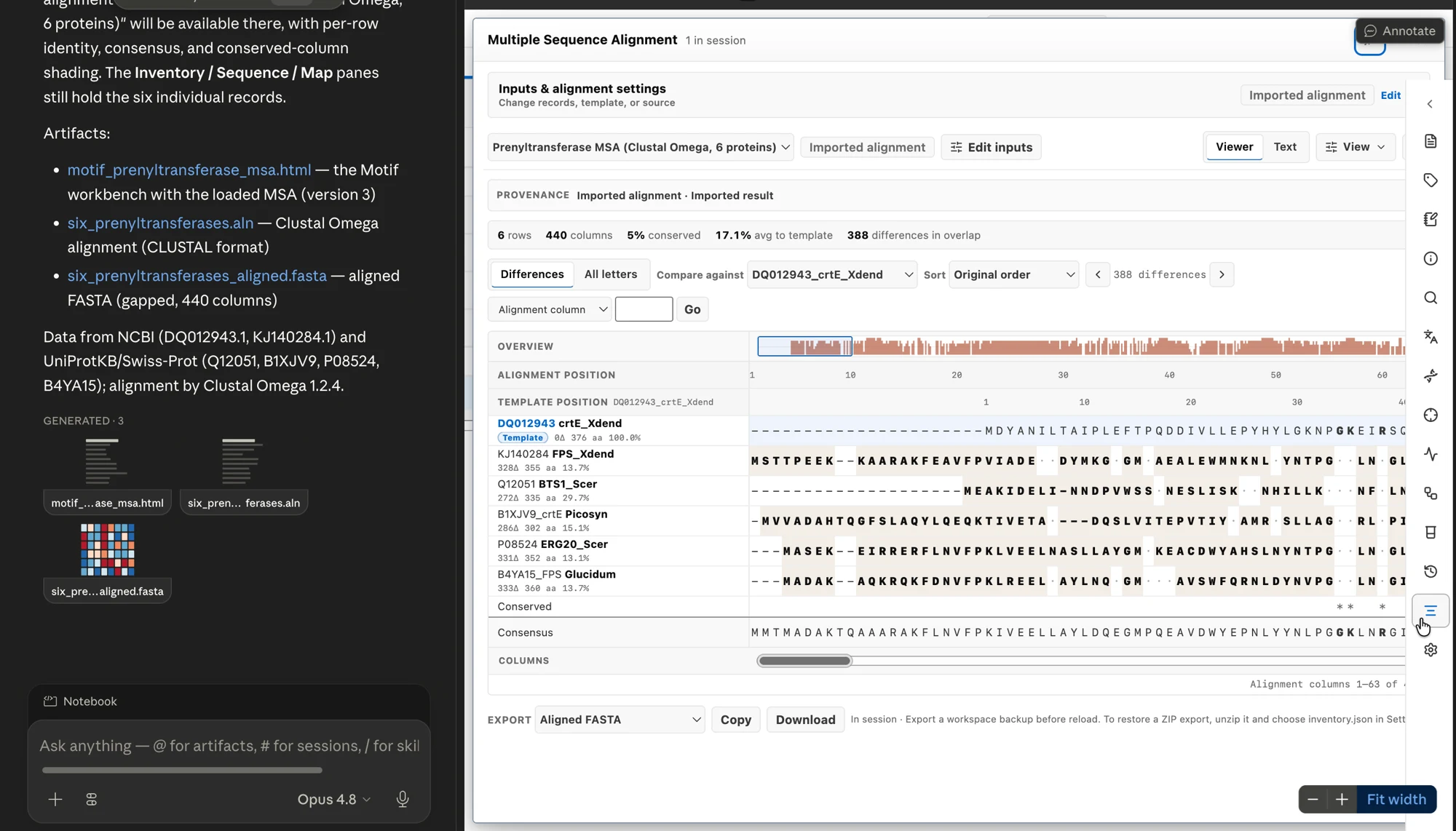This screenshot has width=1456, height=831.
Task: Open the View options dropdown
Action: (x=1355, y=147)
